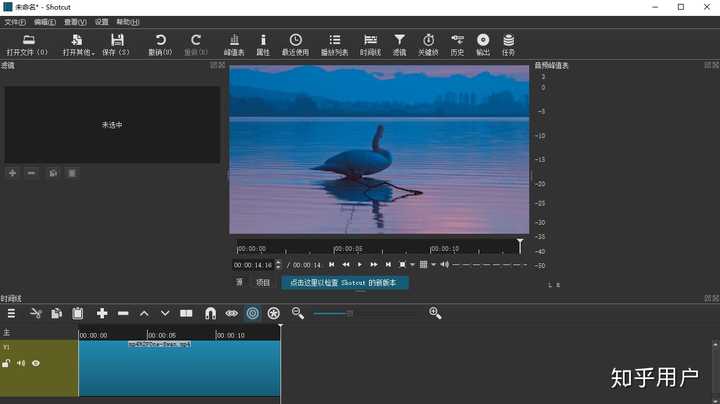This screenshot has width=720, height=404.
Task: Open the Keyframes stopwatch icon
Action: [428, 45]
